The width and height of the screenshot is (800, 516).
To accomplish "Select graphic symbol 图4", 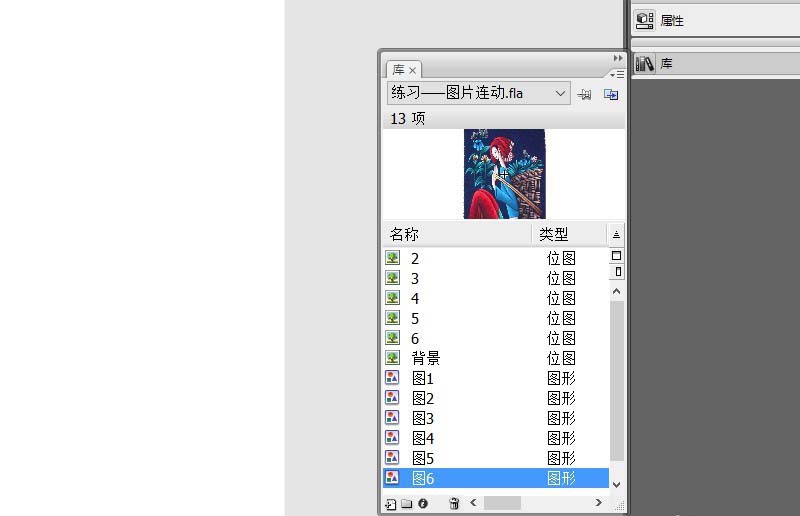I will point(495,438).
